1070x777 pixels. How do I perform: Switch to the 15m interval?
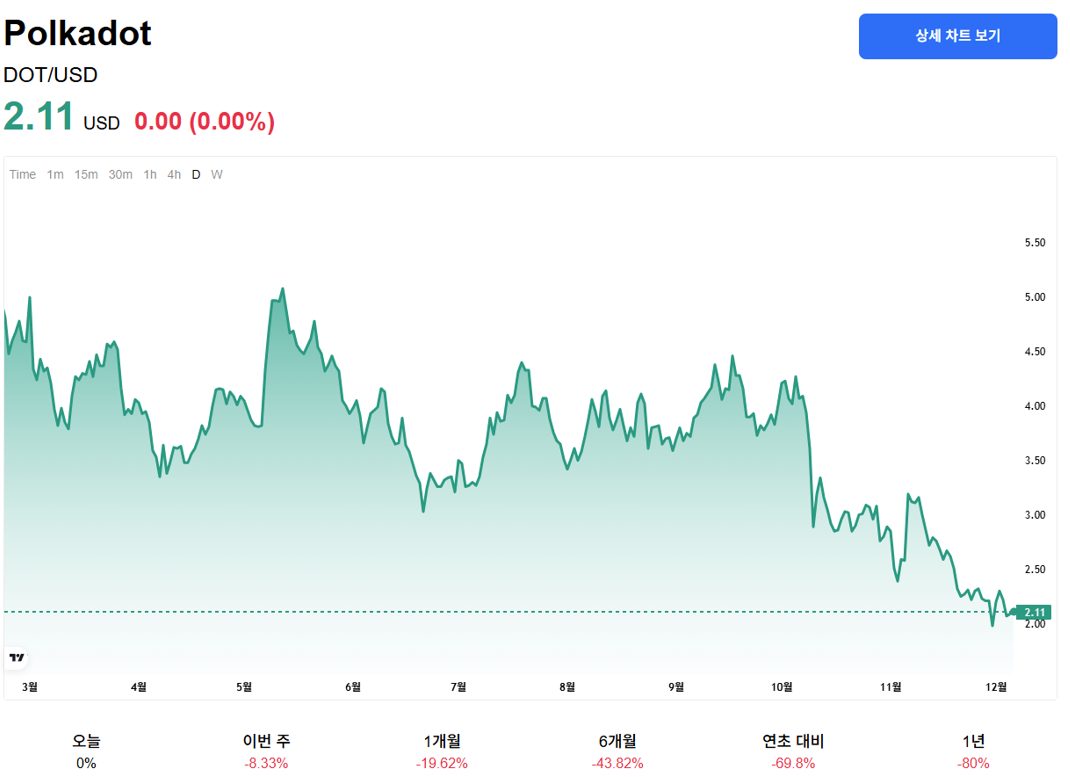(86, 175)
